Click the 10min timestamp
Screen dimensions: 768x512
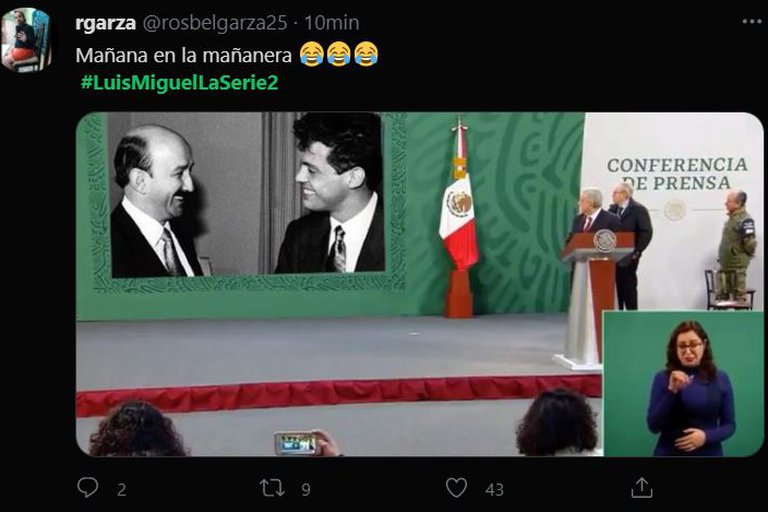pos(332,23)
